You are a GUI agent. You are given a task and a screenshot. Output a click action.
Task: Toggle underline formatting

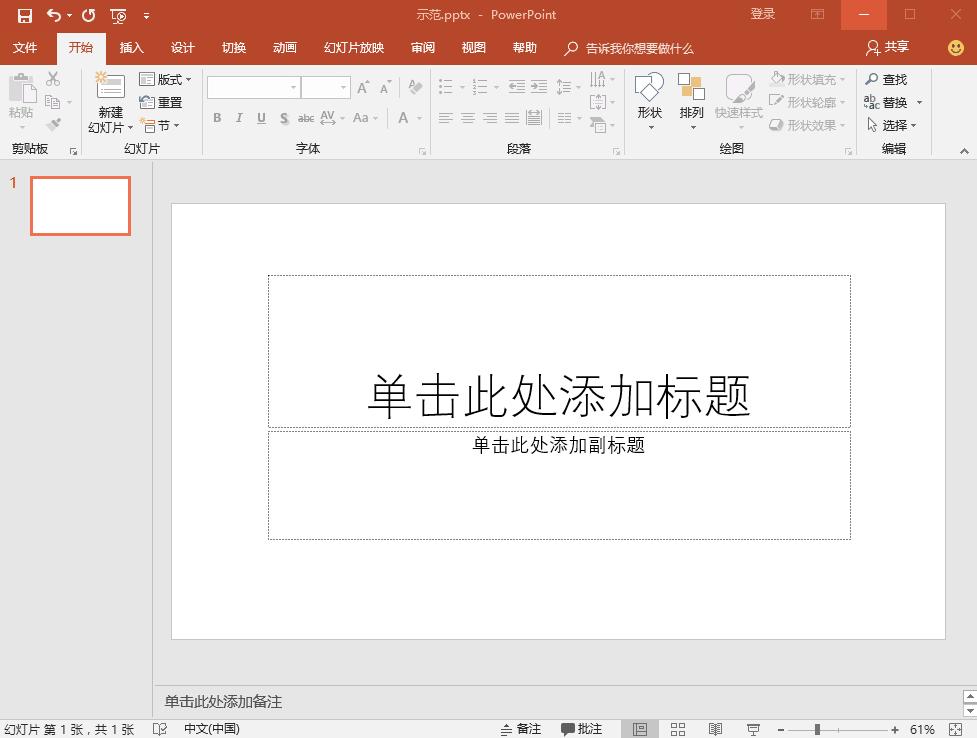tap(260, 118)
